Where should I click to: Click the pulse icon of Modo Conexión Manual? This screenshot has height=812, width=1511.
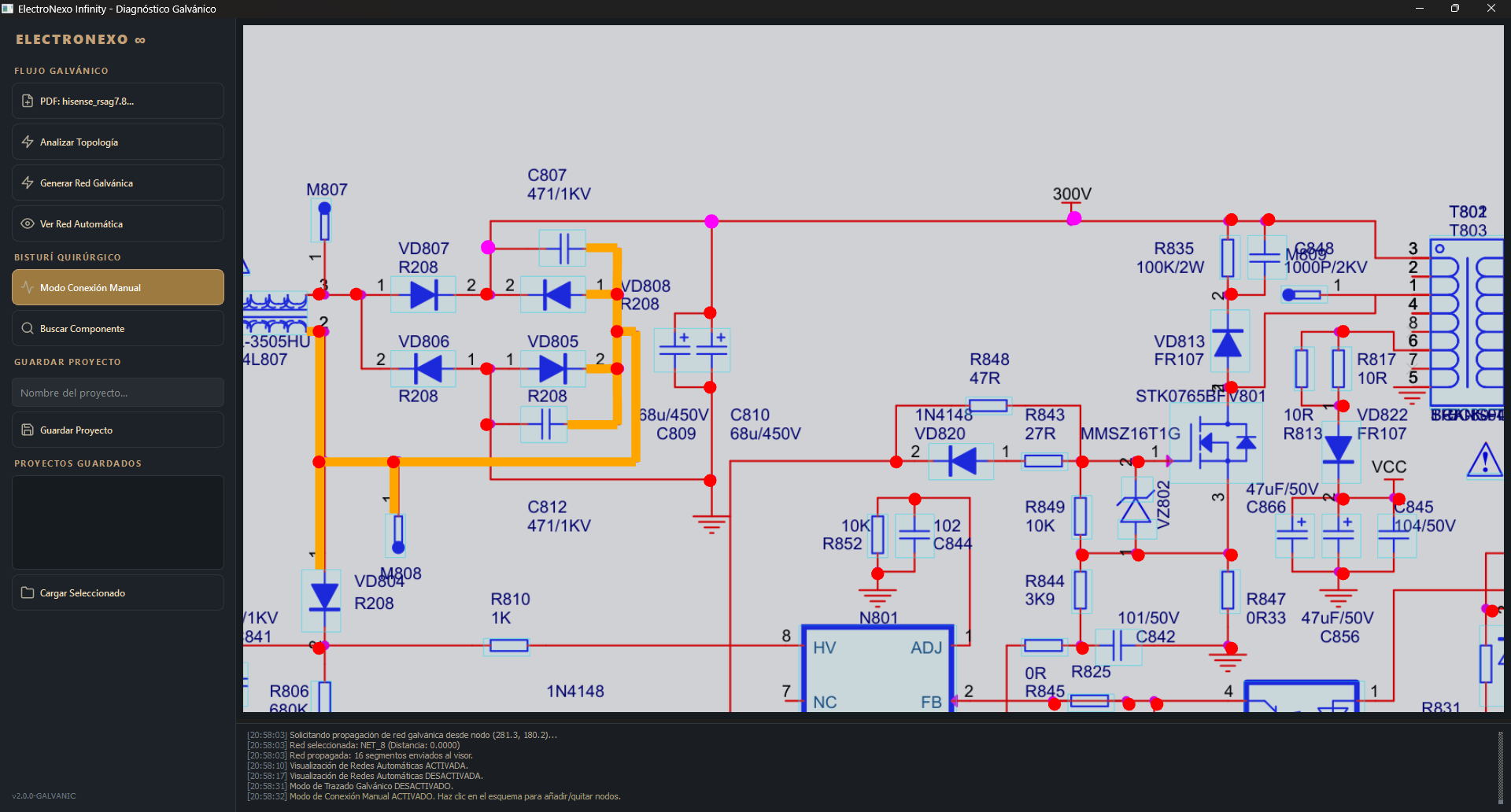pyautogui.click(x=28, y=287)
